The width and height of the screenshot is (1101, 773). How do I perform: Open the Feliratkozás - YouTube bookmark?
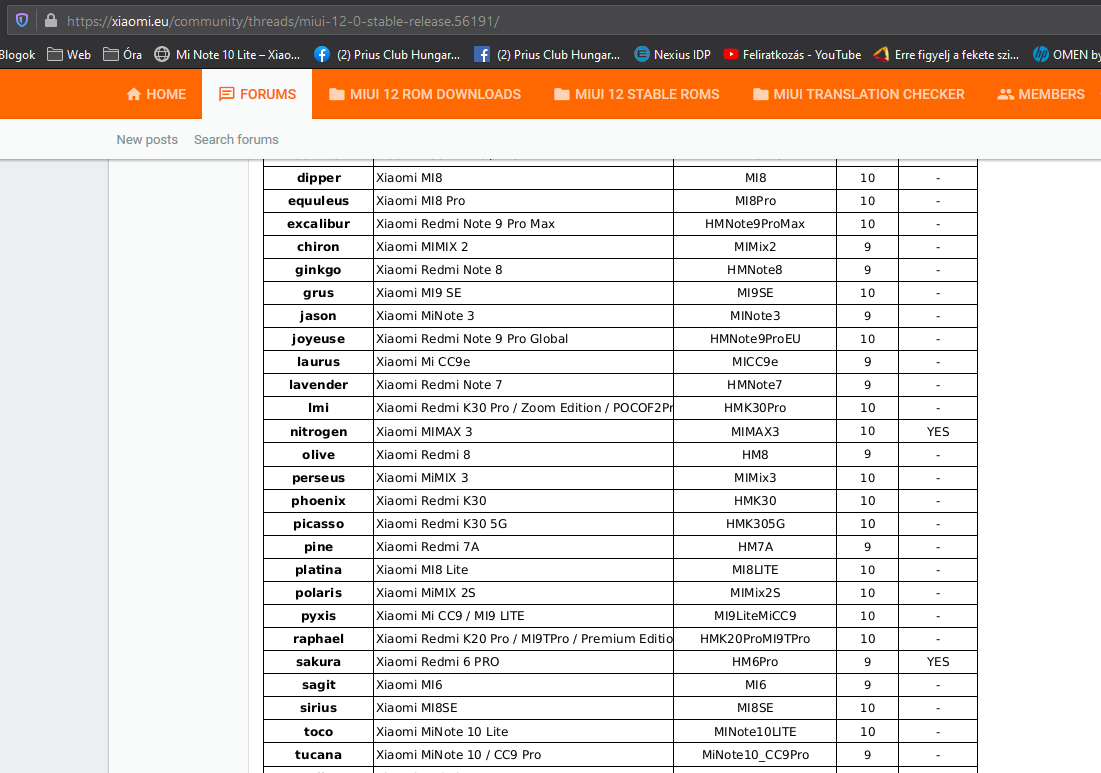[x=792, y=55]
